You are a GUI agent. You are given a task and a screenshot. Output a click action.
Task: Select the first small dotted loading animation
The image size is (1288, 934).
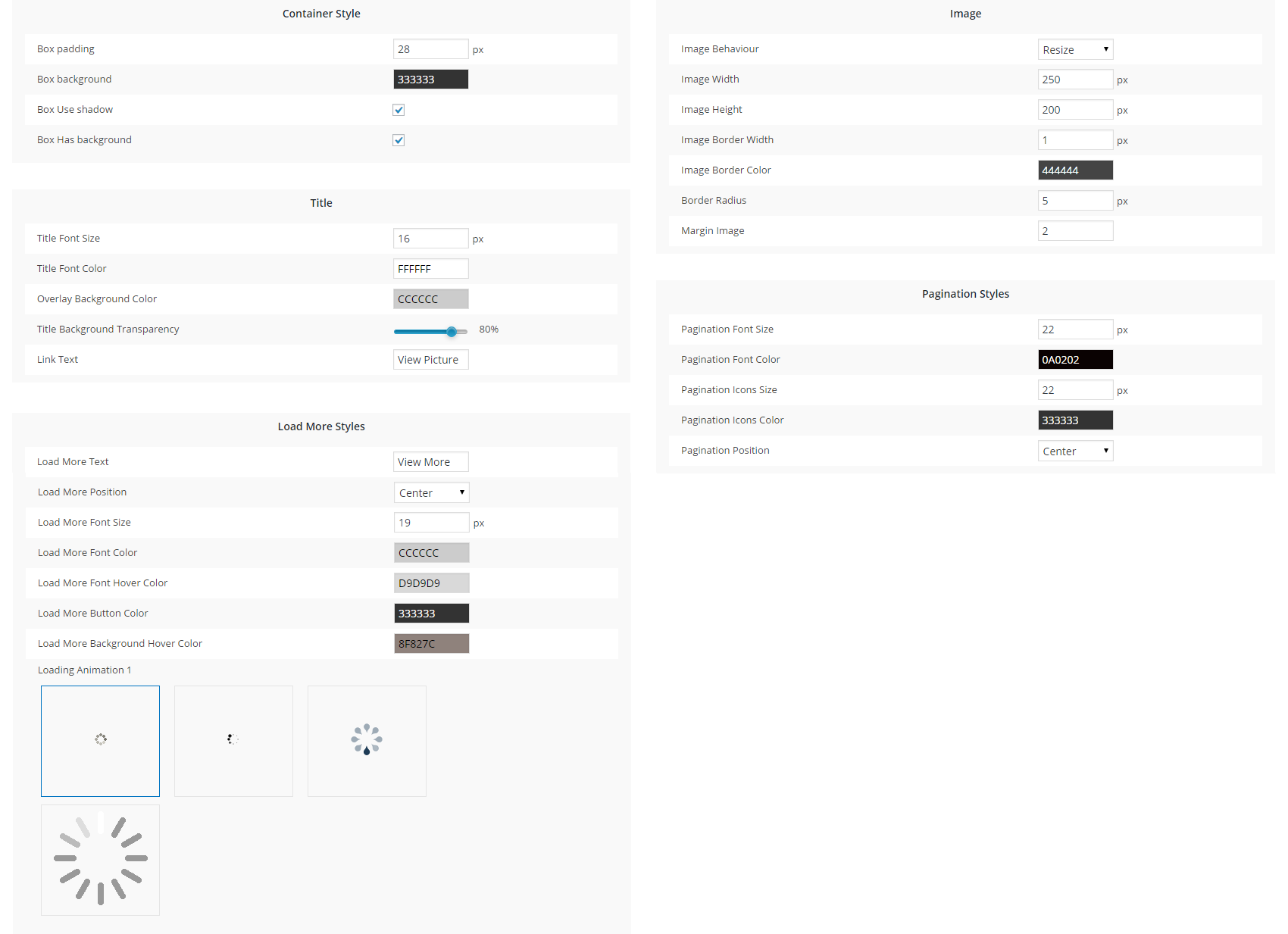[100, 740]
